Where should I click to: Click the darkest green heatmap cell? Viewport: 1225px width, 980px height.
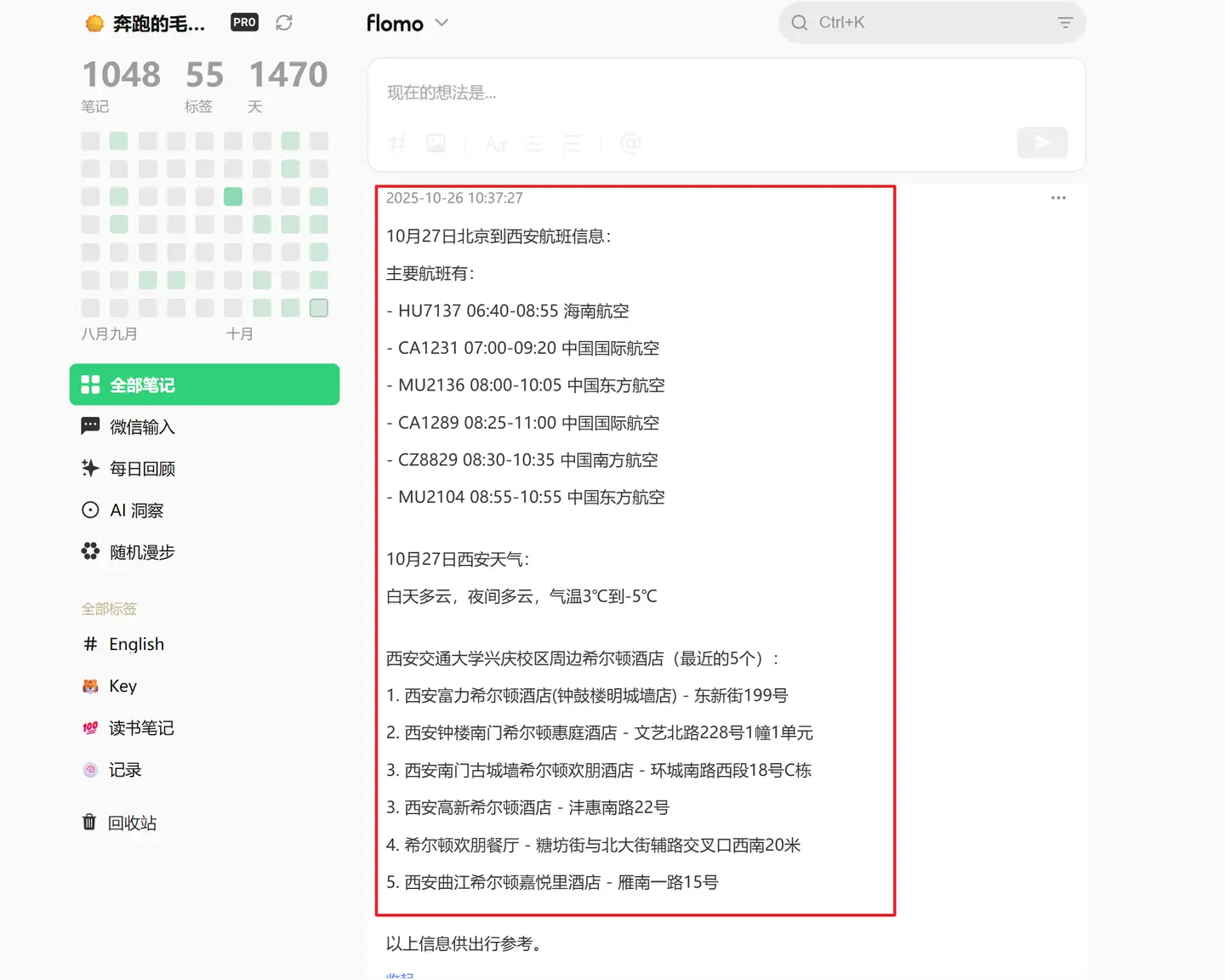233,197
